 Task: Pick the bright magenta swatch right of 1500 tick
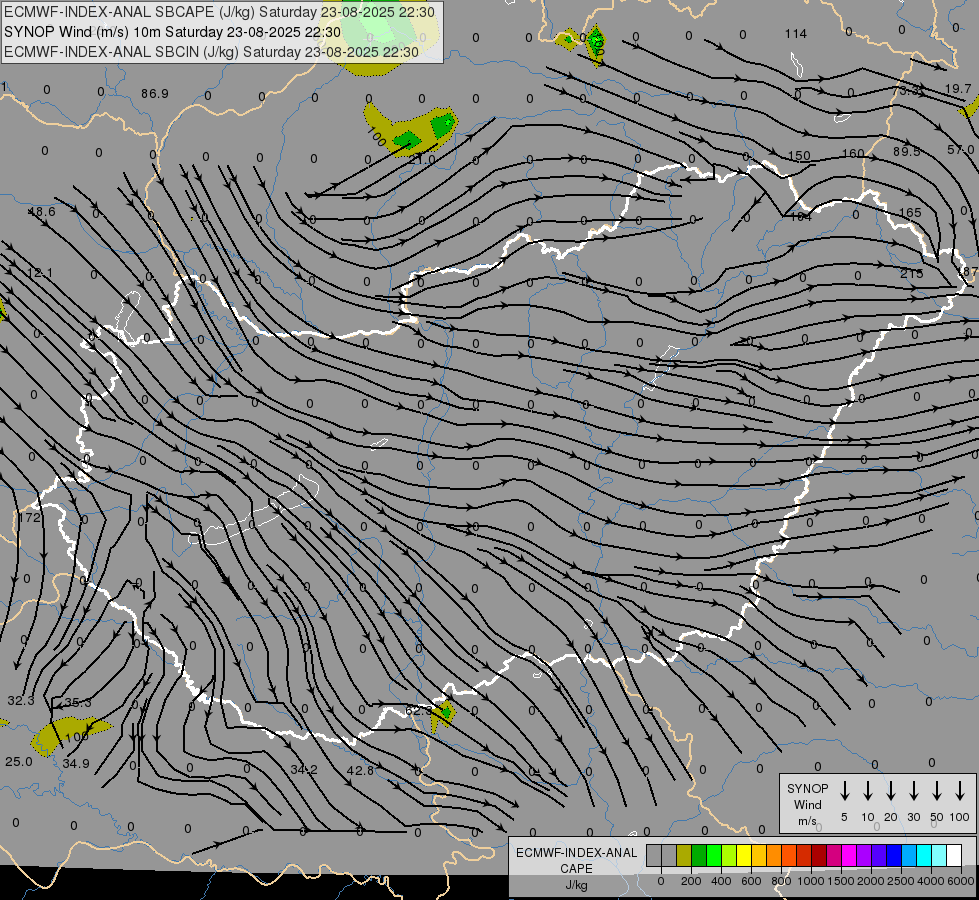point(849,856)
